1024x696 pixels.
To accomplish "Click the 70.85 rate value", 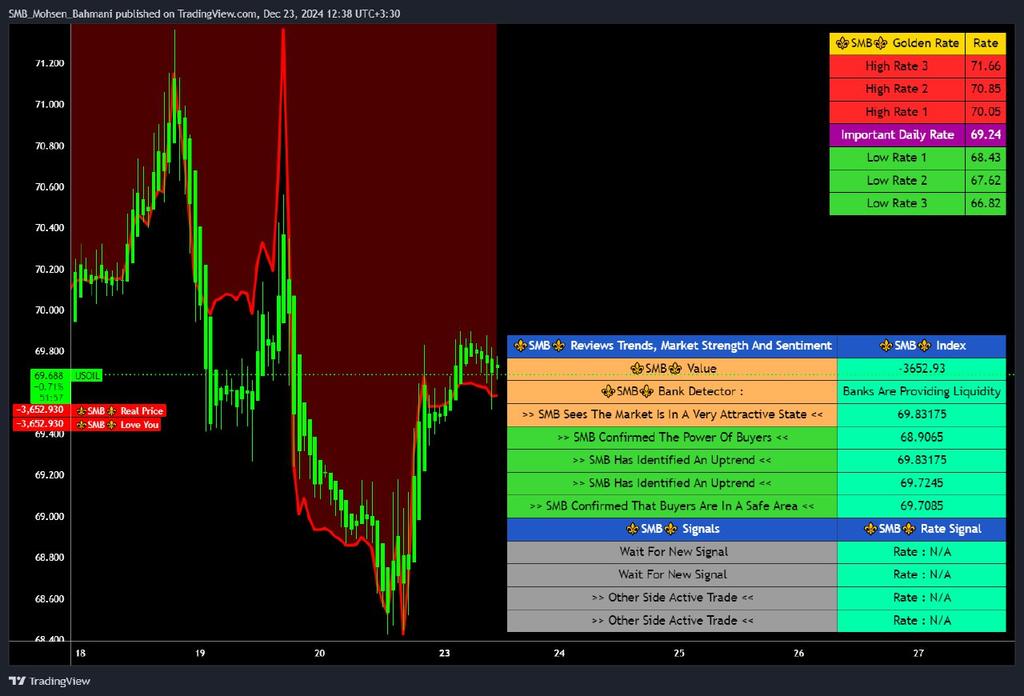I will pyautogui.click(x=985, y=89).
